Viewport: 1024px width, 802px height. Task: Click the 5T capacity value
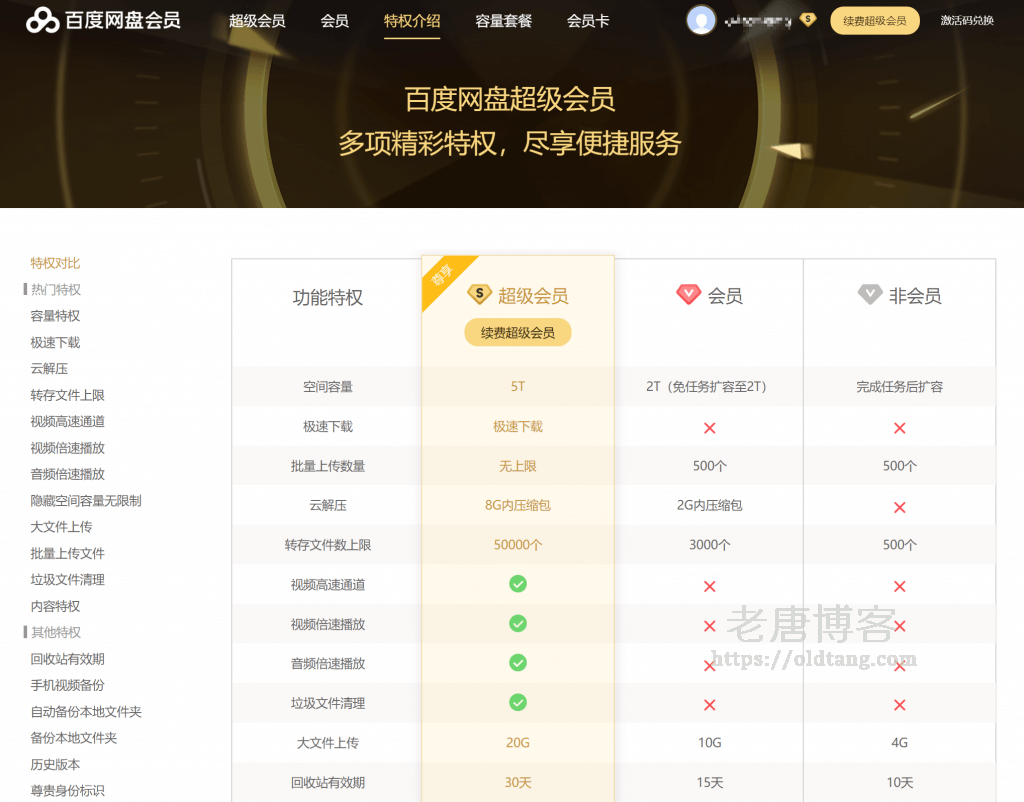click(x=518, y=387)
